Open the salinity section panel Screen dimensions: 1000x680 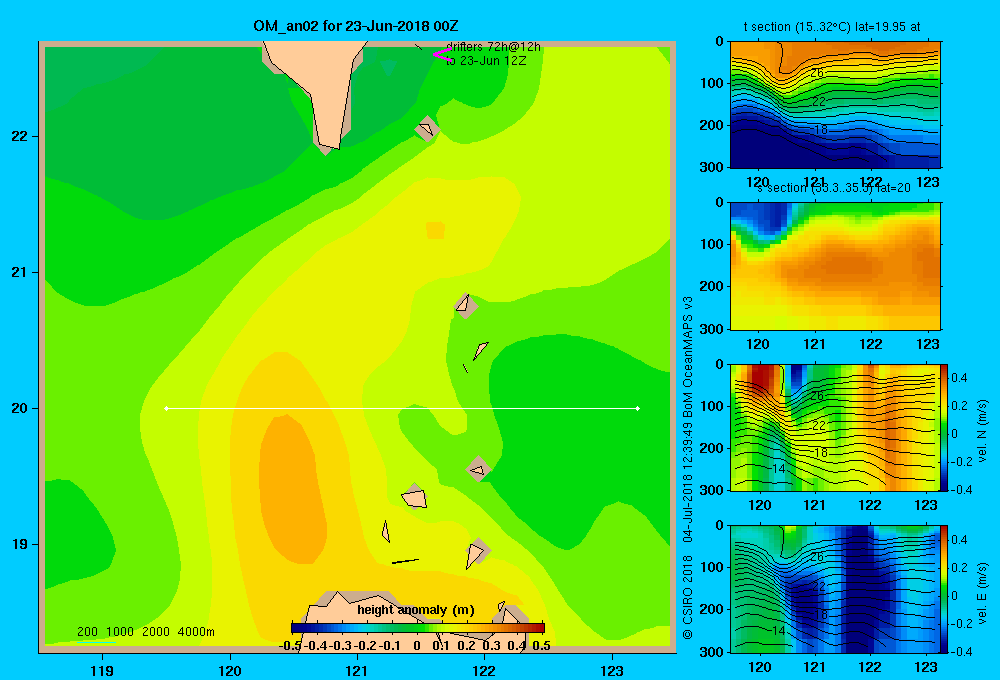point(835,265)
